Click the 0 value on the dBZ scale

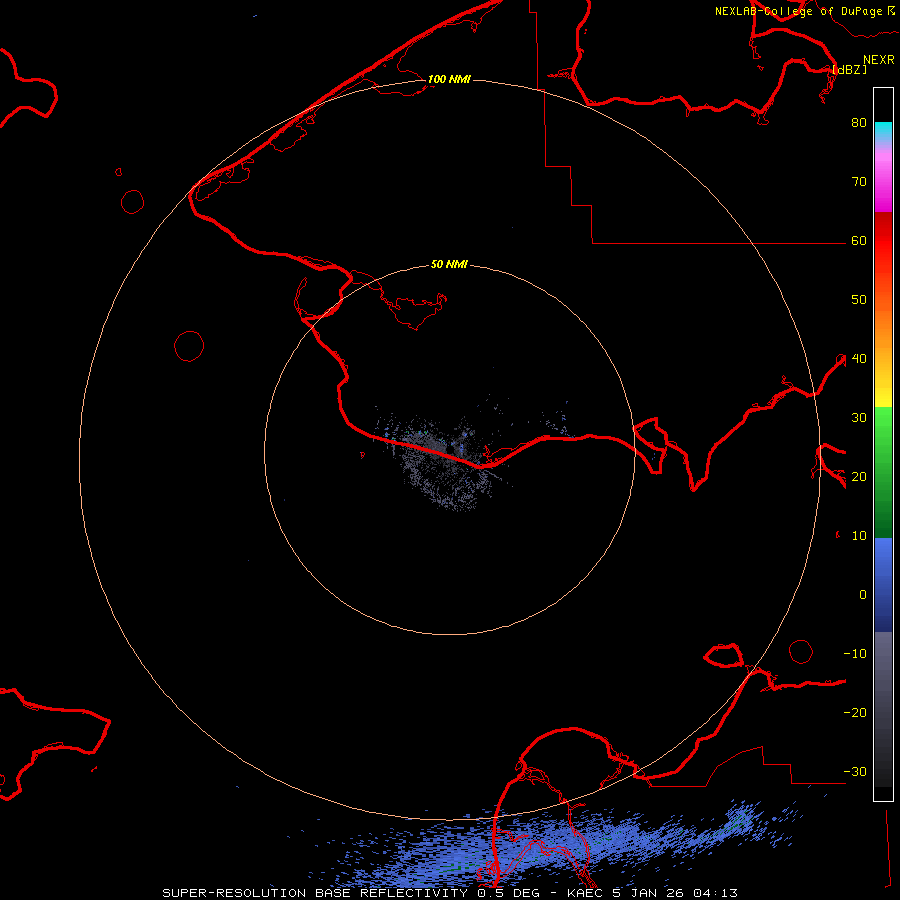point(863,595)
